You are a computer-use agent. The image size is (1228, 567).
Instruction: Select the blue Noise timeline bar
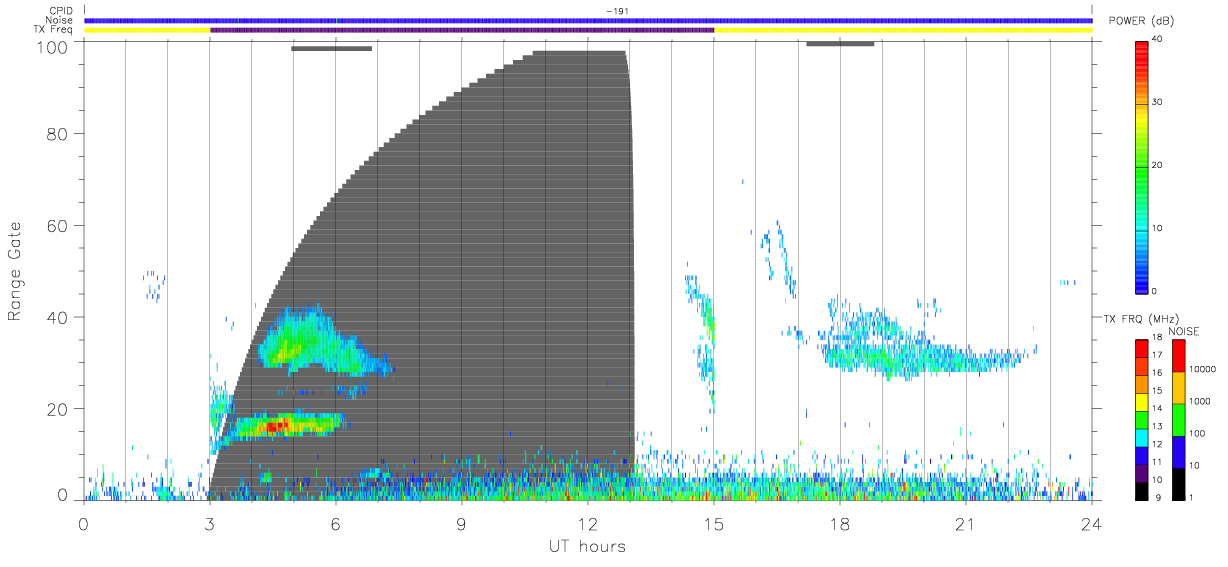[588, 20]
